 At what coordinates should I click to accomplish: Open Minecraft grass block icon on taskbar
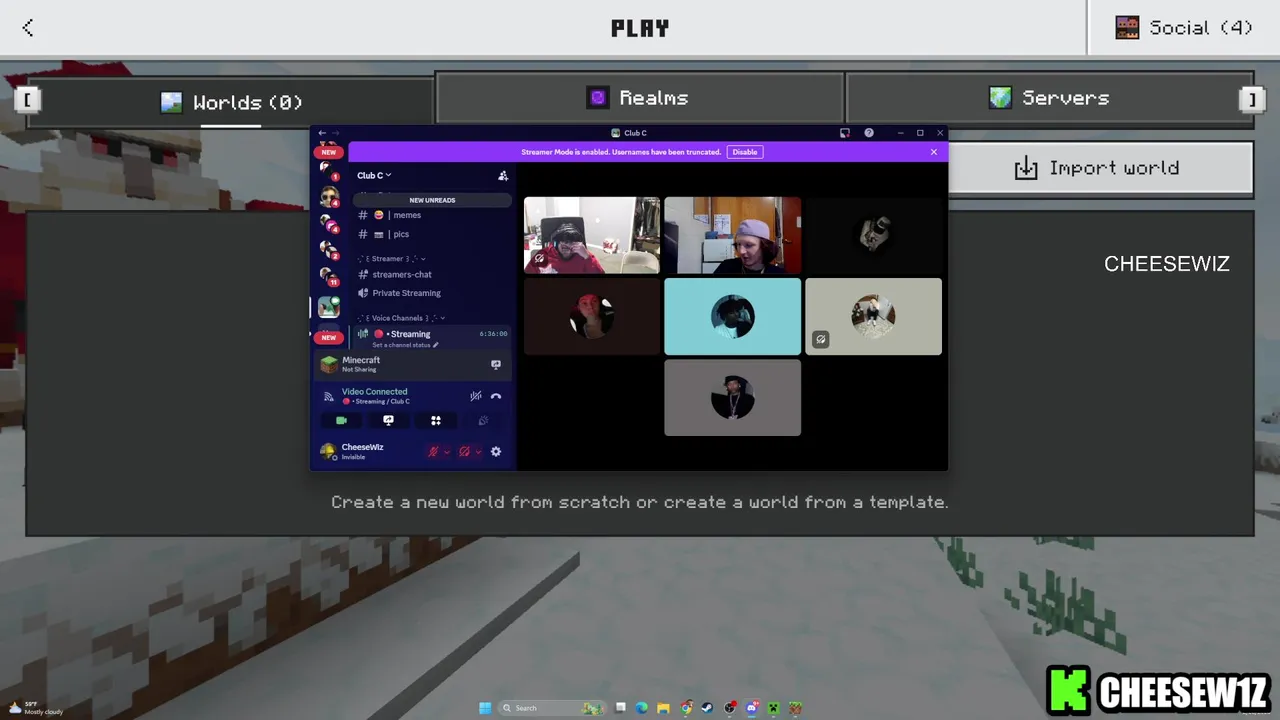coord(795,708)
